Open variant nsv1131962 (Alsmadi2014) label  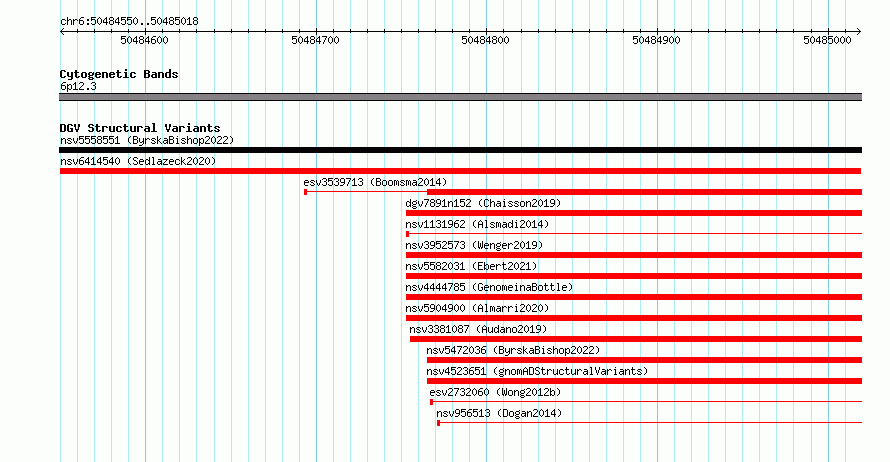[x=477, y=224]
